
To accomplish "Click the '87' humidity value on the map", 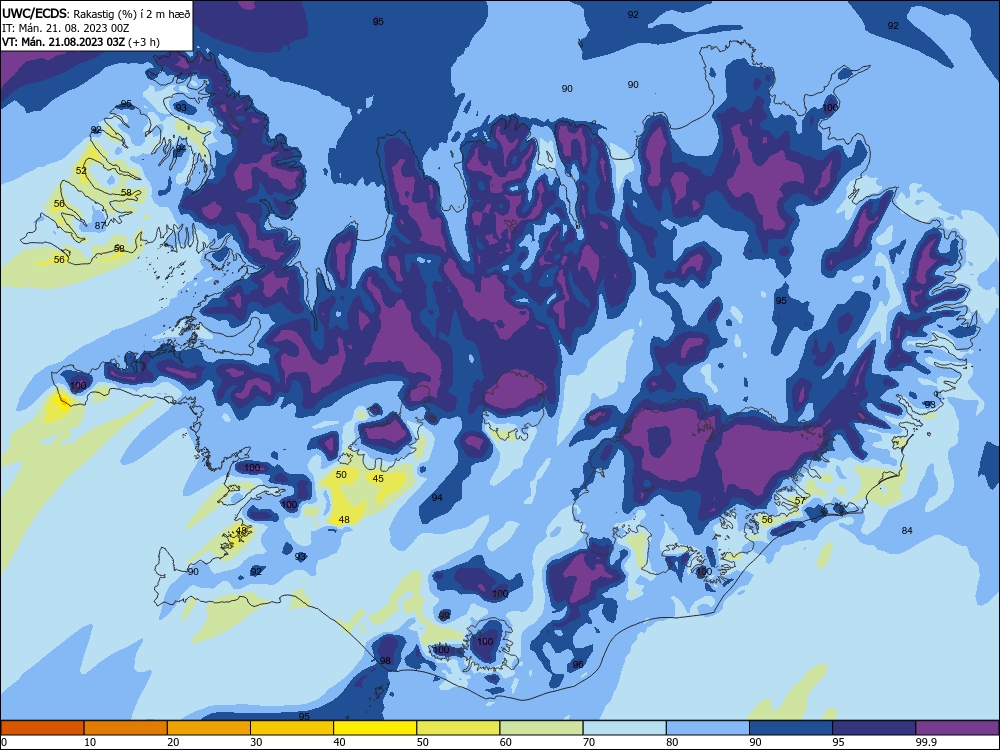I will pos(100,225).
